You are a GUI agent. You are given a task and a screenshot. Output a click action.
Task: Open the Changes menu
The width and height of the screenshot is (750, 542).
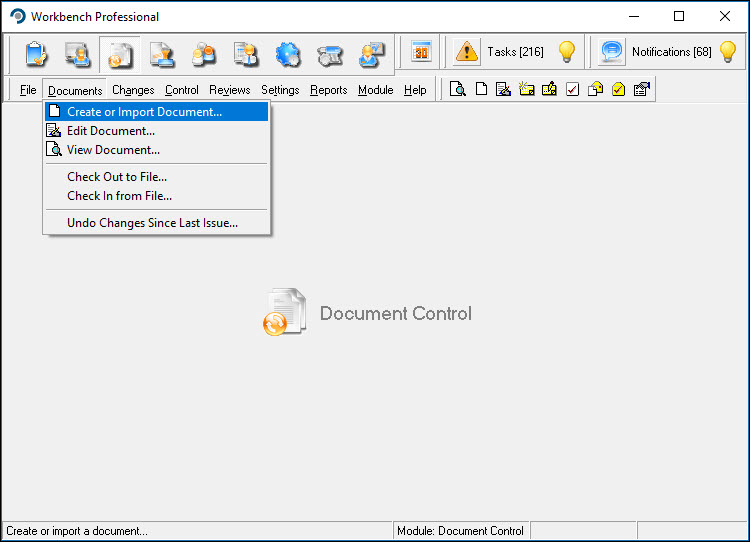click(133, 90)
